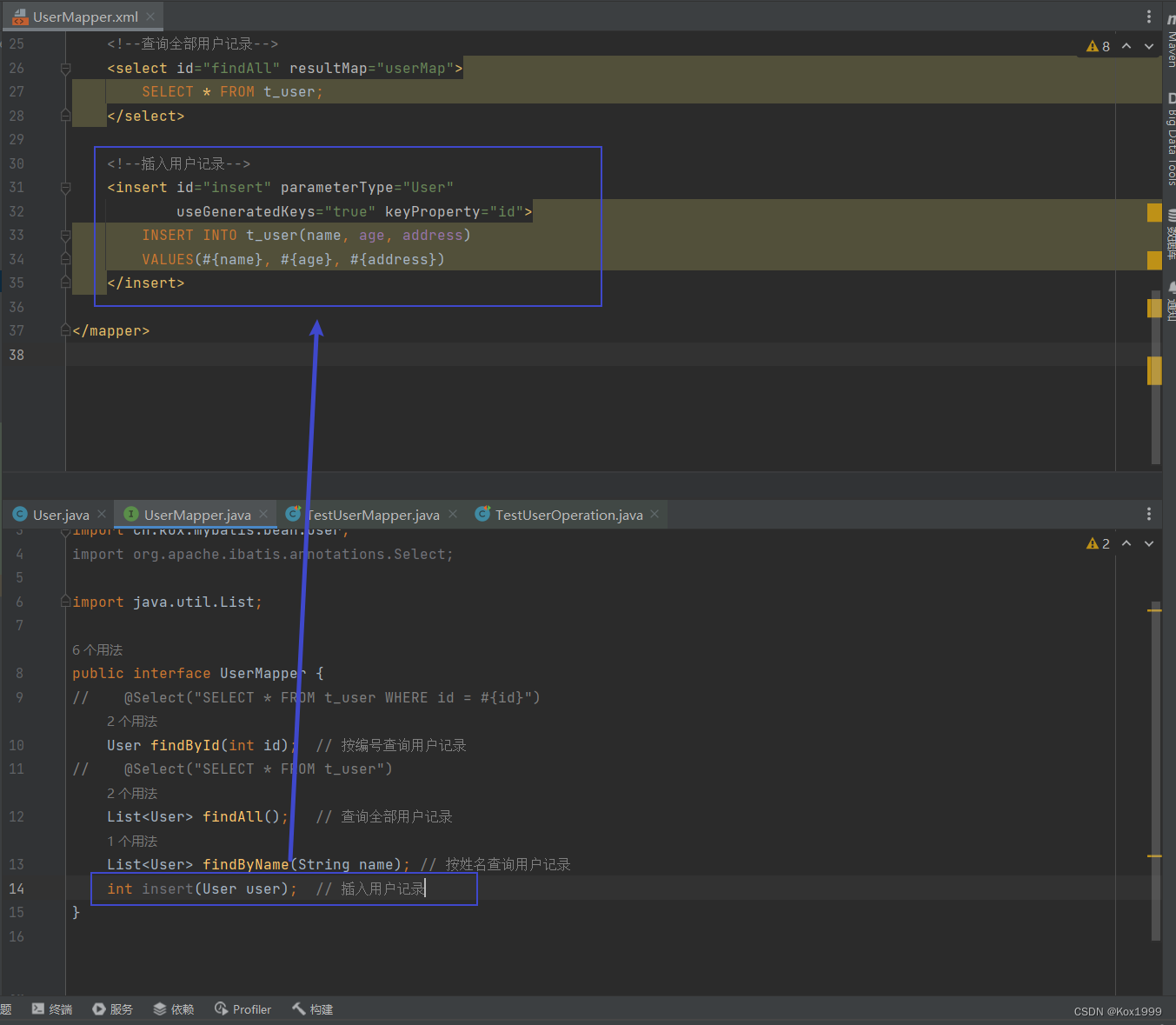Open the 数据库 database tool window

pos(1171,235)
